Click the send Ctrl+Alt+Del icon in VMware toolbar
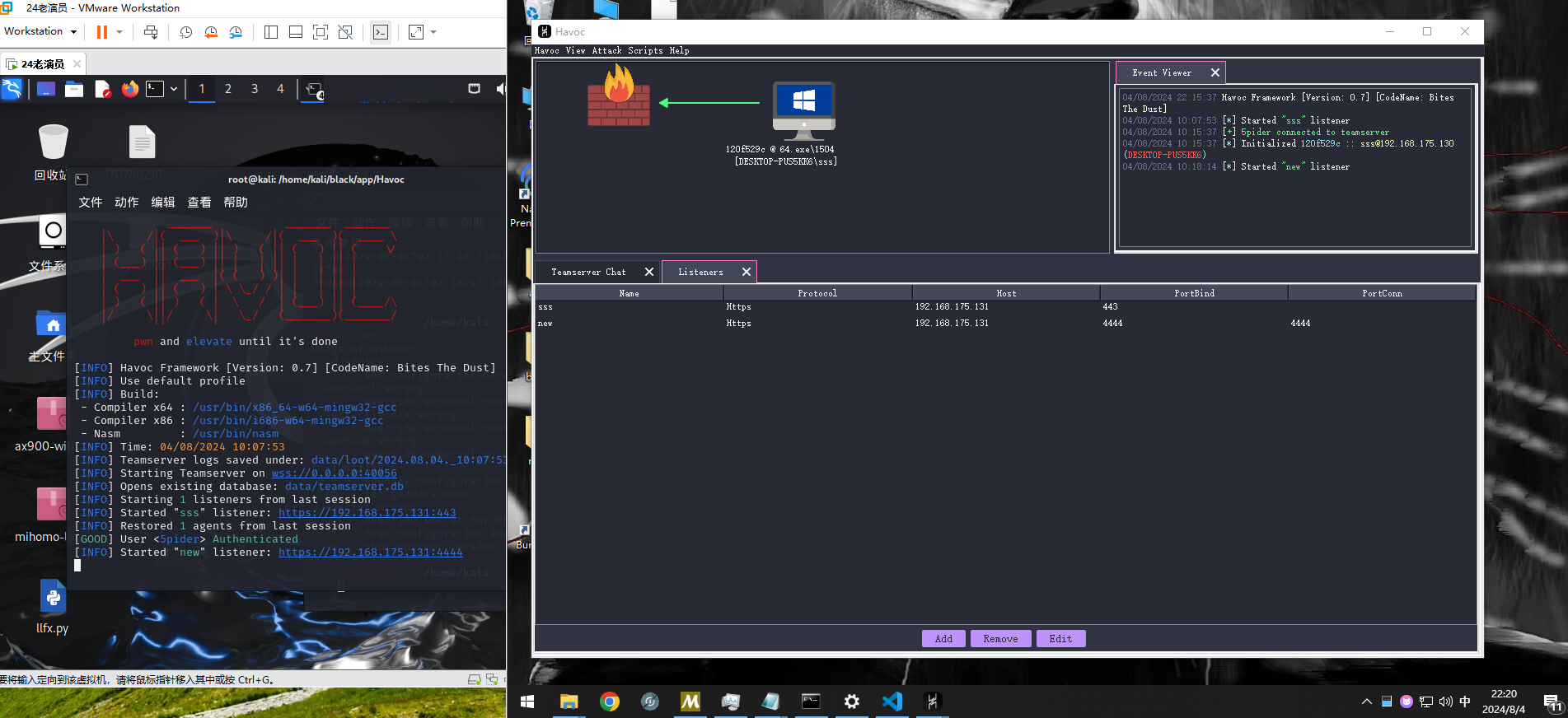The width and height of the screenshot is (1568, 718). coord(151,32)
